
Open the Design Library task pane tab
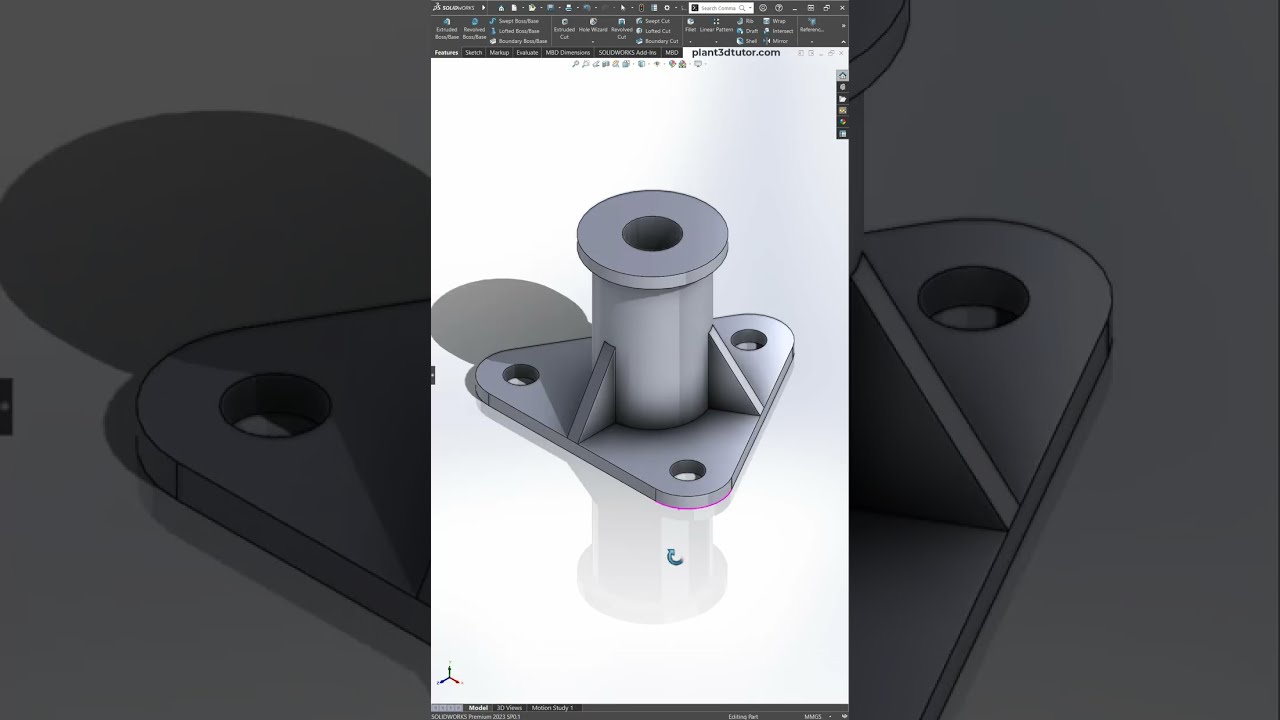pos(843,87)
